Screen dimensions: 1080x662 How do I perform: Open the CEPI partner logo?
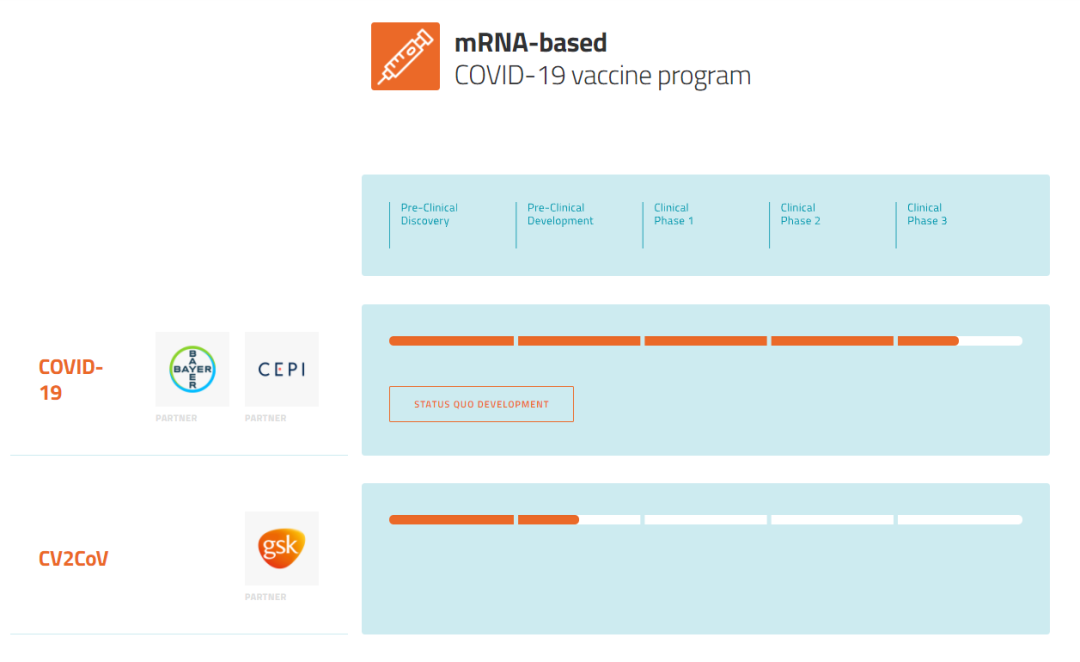coord(282,369)
